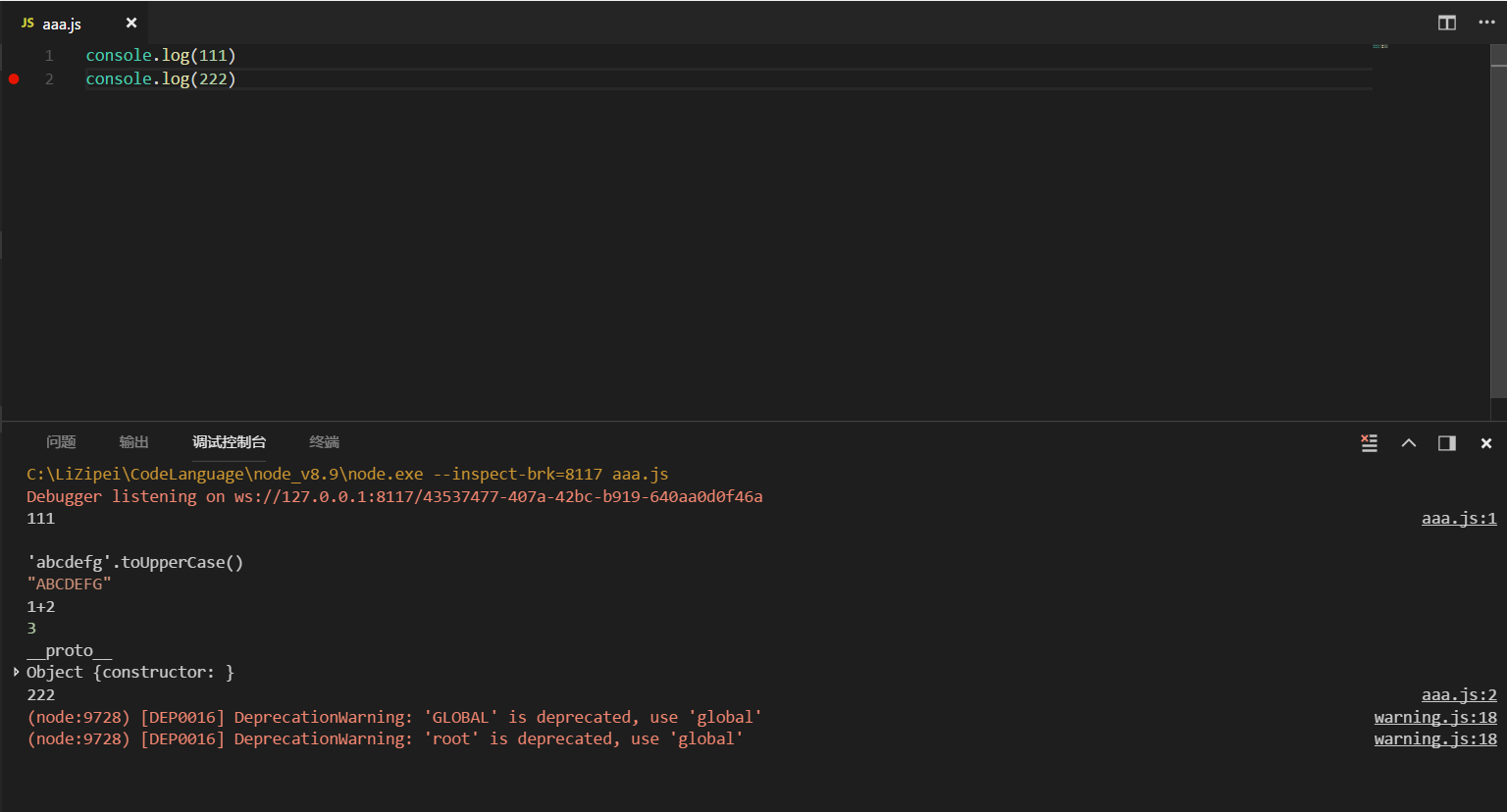Open more editor actions with ellipsis icon
1507x812 pixels.
point(1487,22)
